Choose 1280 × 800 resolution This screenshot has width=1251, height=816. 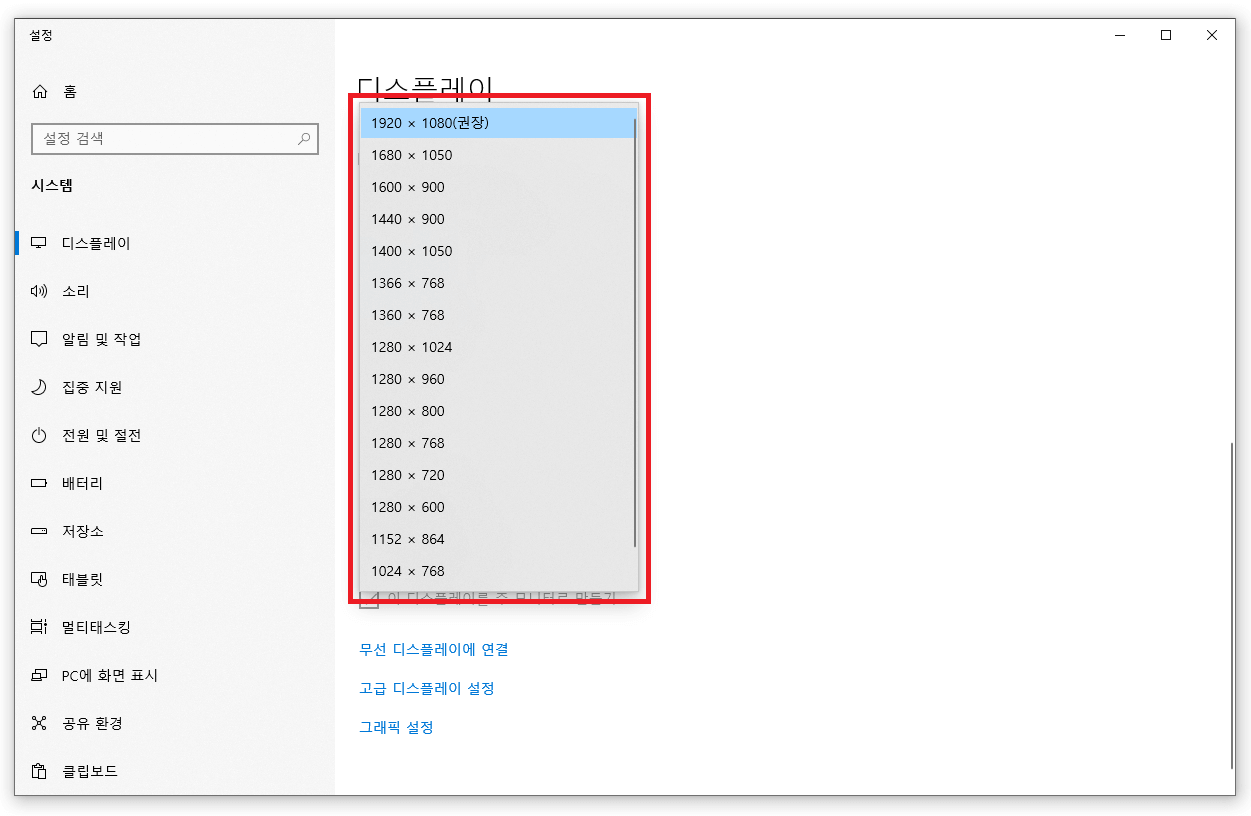coord(498,411)
